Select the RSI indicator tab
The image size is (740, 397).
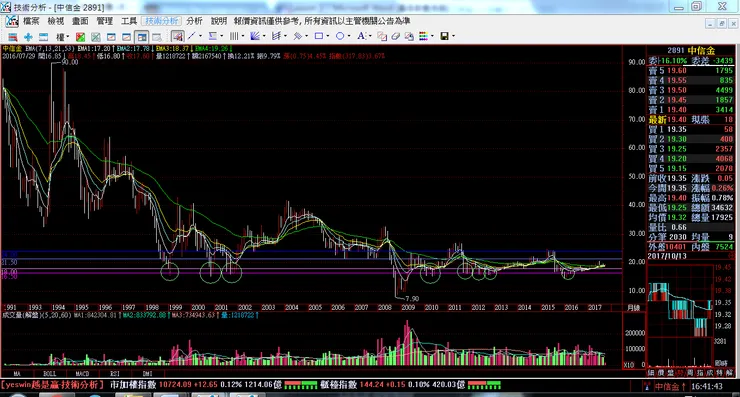[115, 373]
